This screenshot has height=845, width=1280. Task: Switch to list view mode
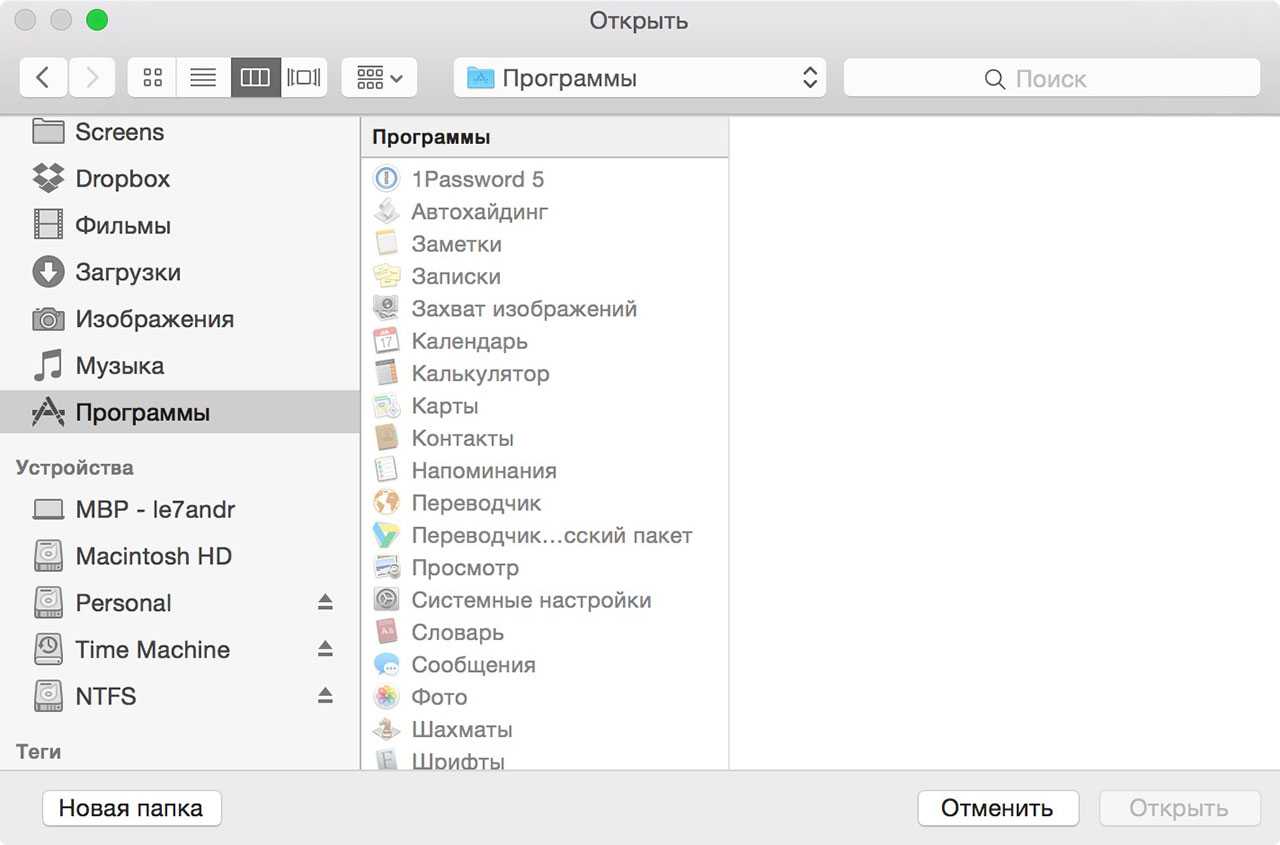[x=203, y=78]
